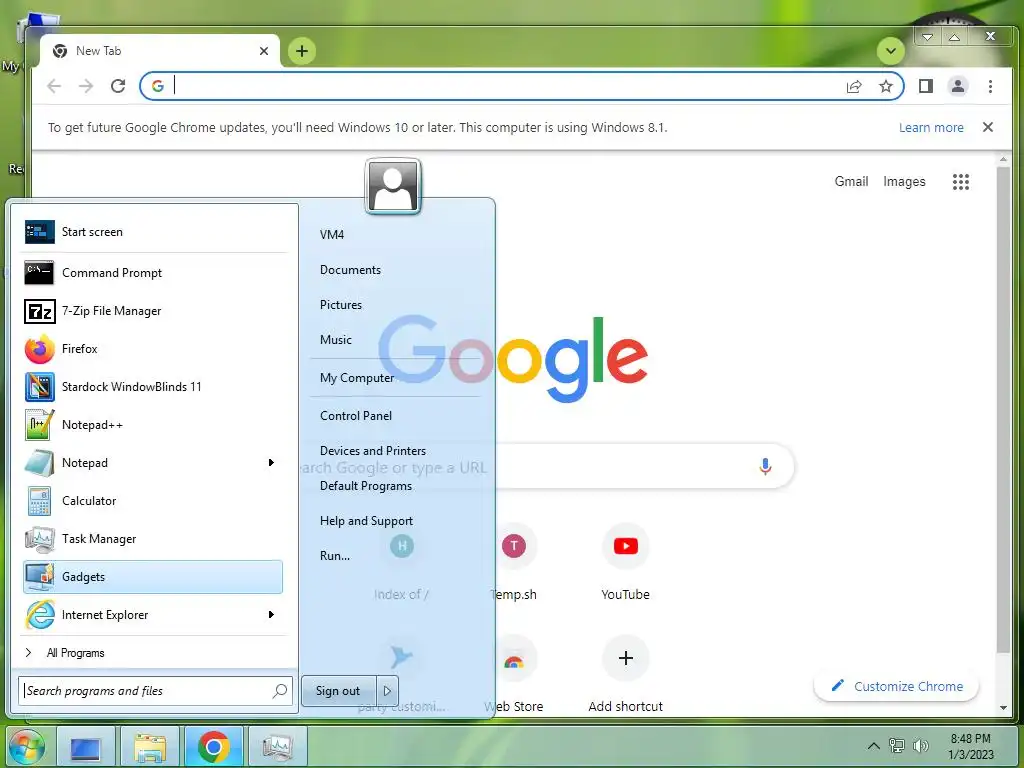The image size is (1024, 768).
Task: Open network icon in tray
Action: pyautogui.click(x=897, y=746)
